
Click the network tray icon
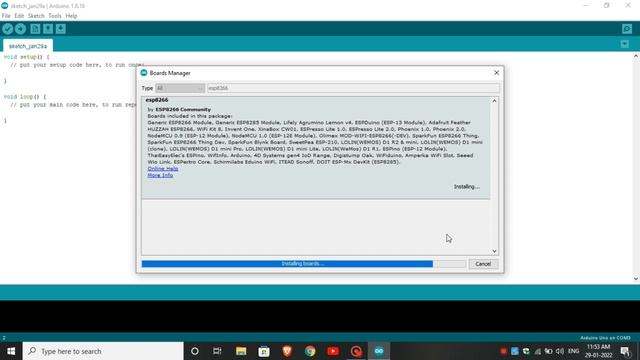pos(538,351)
